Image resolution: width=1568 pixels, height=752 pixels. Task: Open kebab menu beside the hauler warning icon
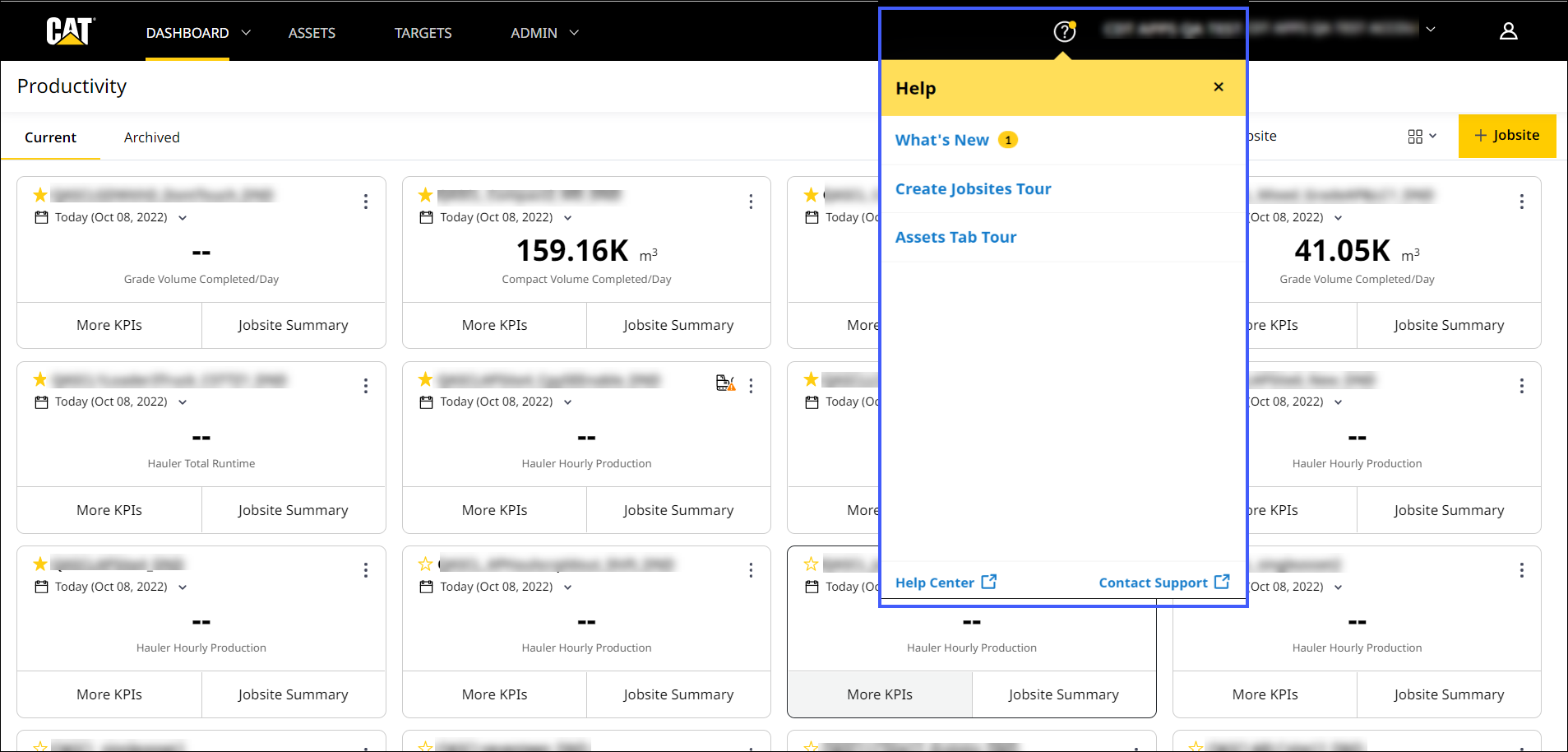coord(751,386)
